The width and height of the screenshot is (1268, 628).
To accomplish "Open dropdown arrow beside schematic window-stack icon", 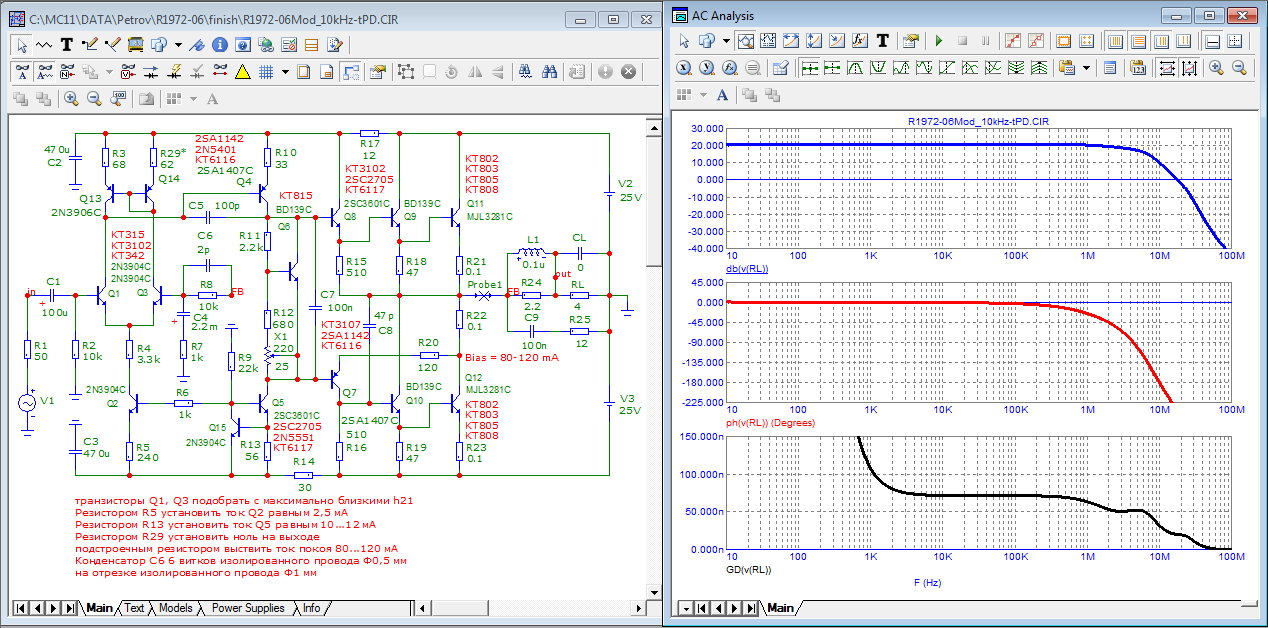I will (178, 45).
